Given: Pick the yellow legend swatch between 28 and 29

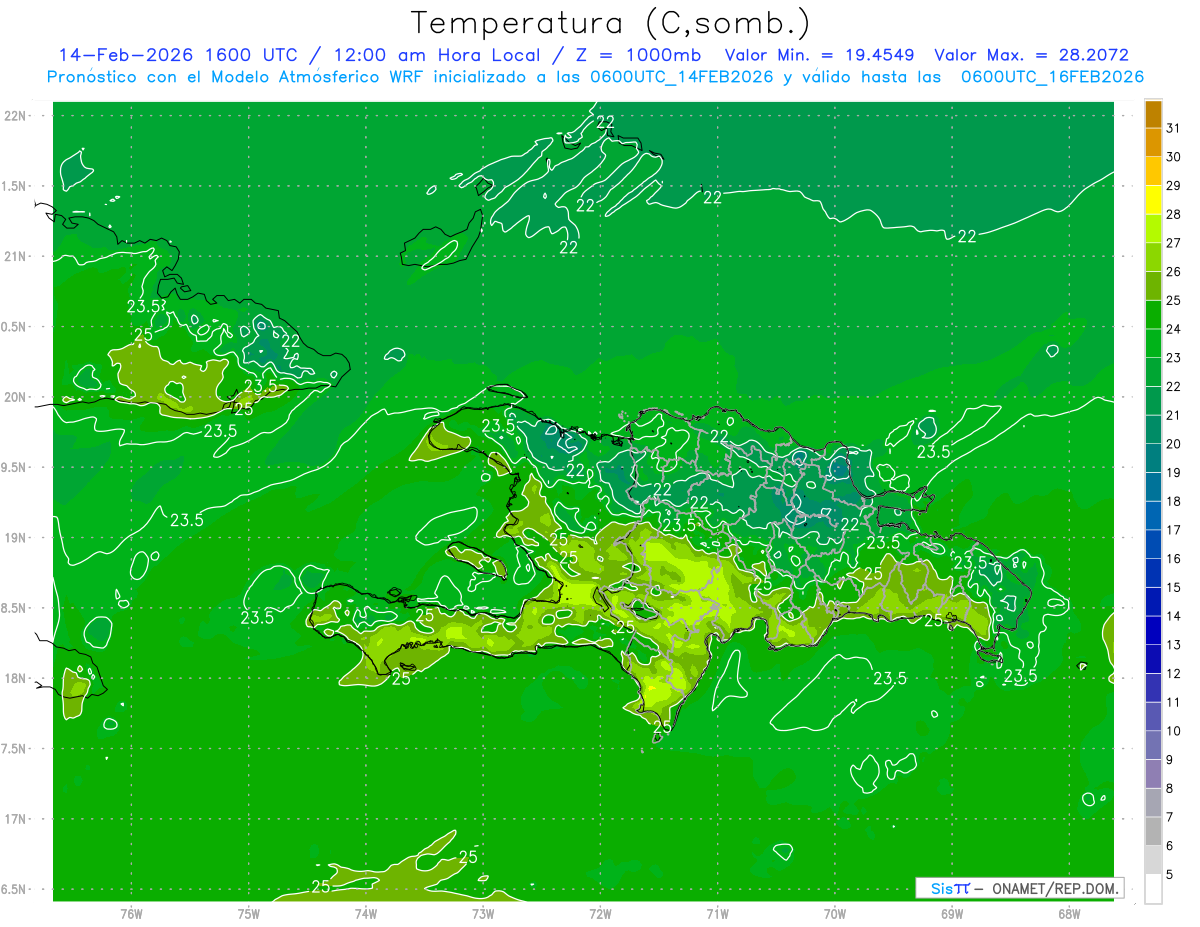Looking at the screenshot, I should click(1153, 200).
